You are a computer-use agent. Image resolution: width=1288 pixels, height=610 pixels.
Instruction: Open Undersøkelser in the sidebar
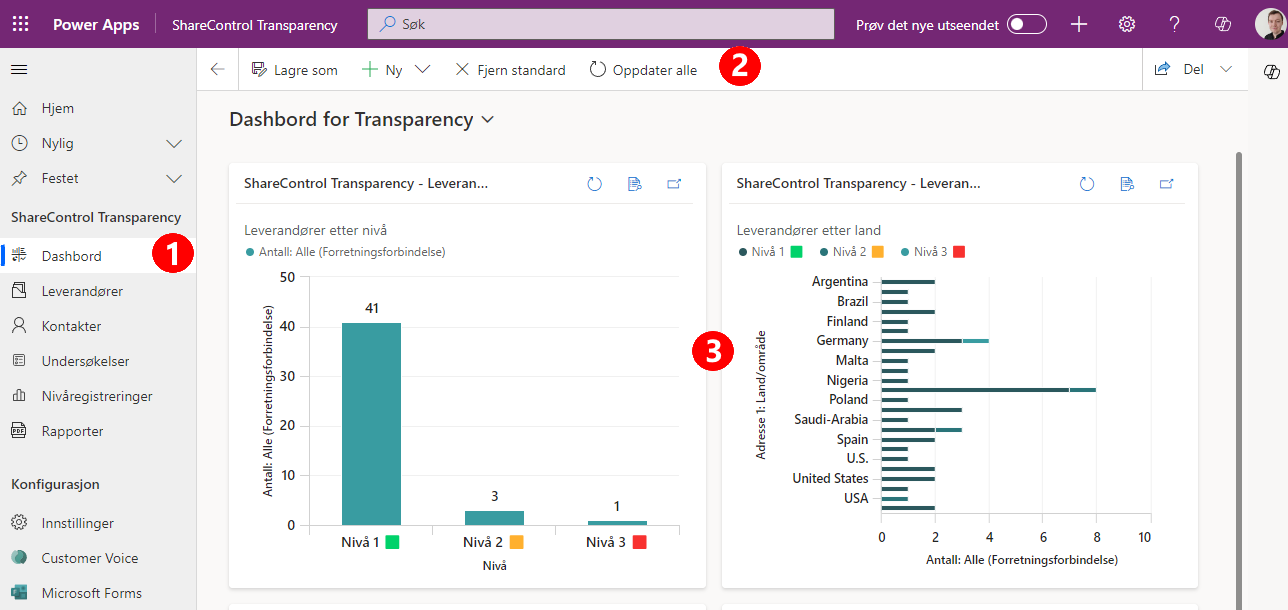(98, 361)
